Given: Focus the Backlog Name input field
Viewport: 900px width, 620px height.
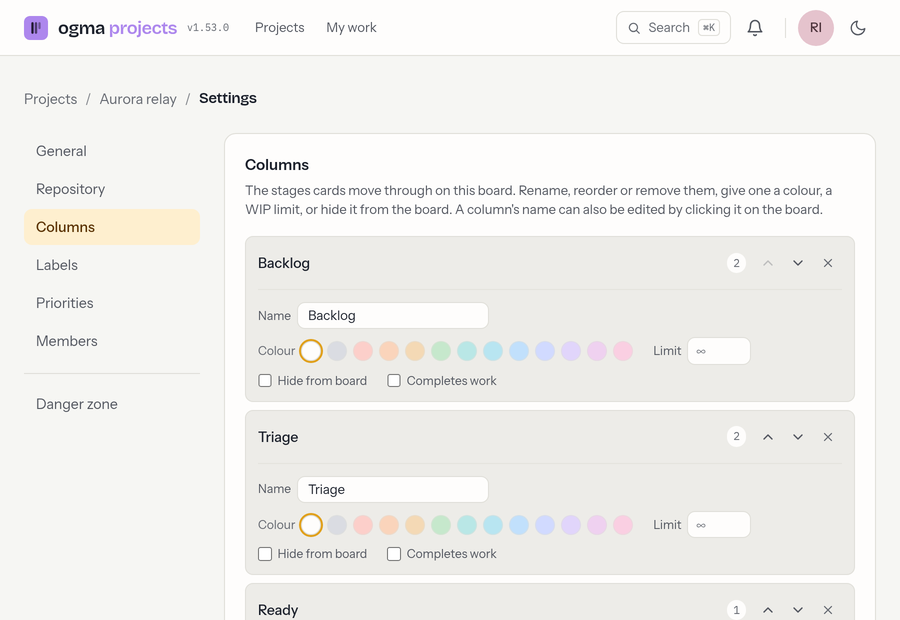Looking at the screenshot, I should (393, 316).
